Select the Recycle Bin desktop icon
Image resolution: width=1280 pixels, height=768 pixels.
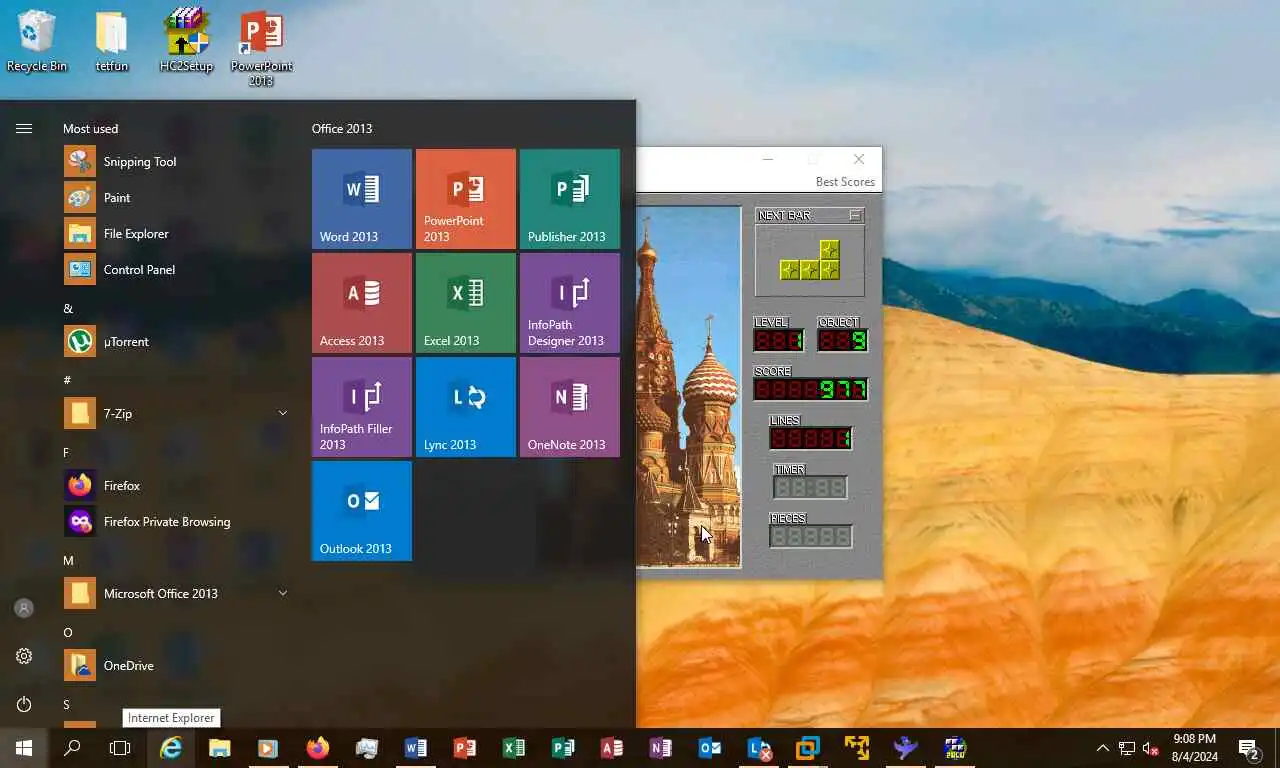(37, 42)
